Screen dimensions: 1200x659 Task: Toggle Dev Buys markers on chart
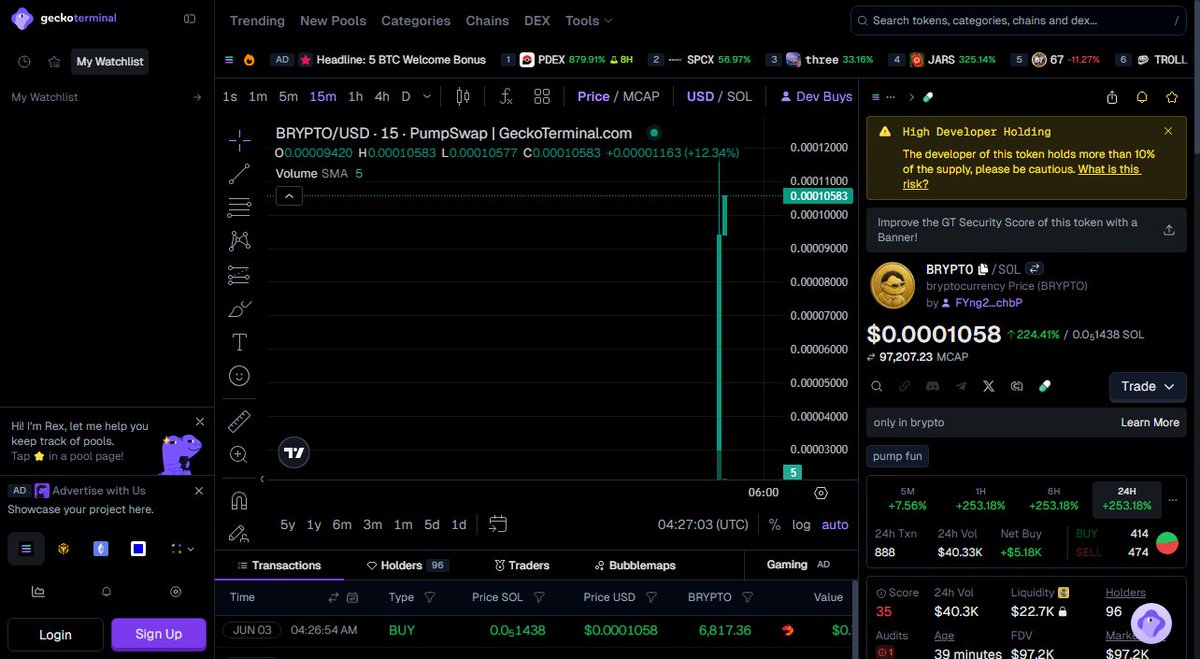point(815,97)
